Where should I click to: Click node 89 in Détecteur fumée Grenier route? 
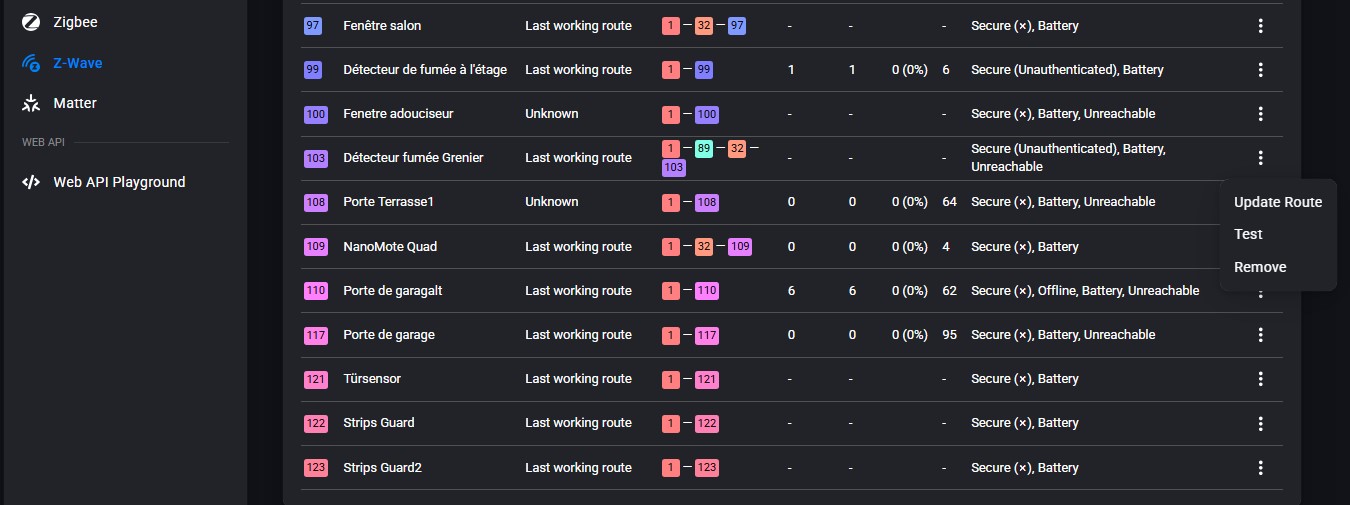pyautogui.click(x=704, y=149)
